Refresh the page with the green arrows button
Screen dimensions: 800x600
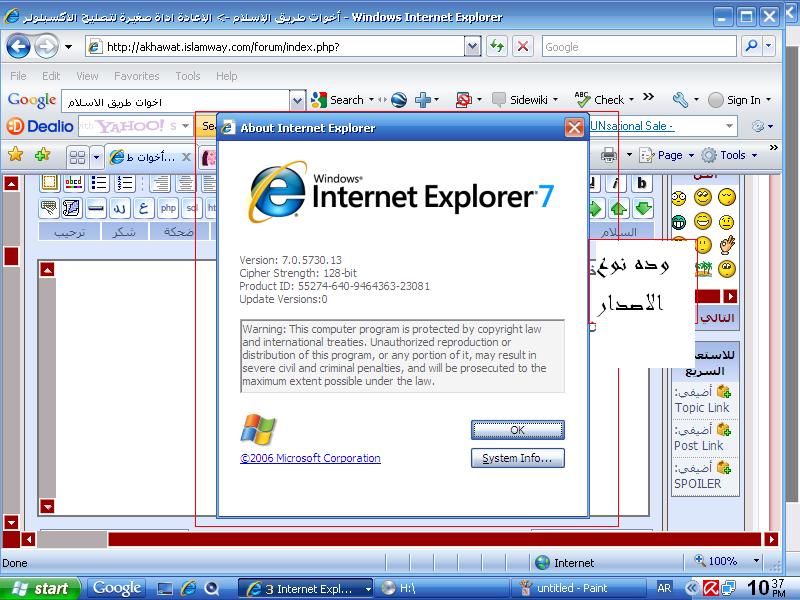[x=496, y=47]
